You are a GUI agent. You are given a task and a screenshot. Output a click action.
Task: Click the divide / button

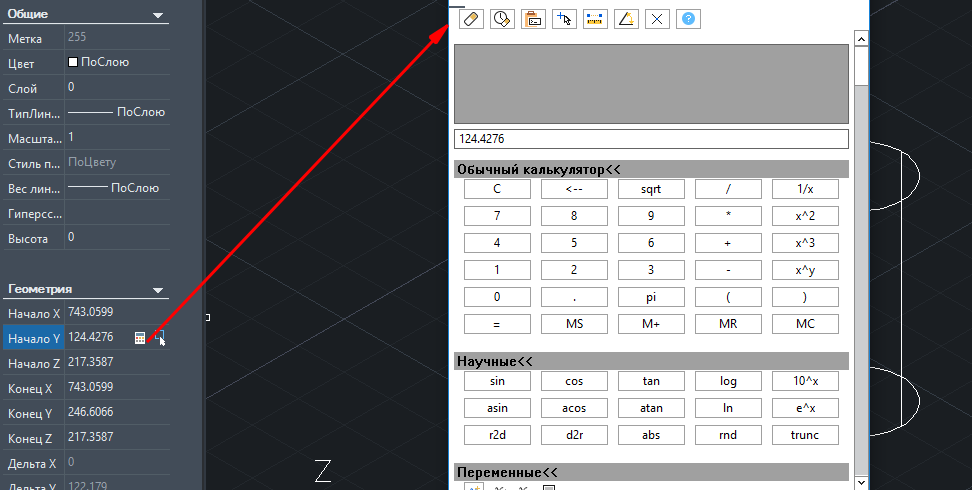728,189
